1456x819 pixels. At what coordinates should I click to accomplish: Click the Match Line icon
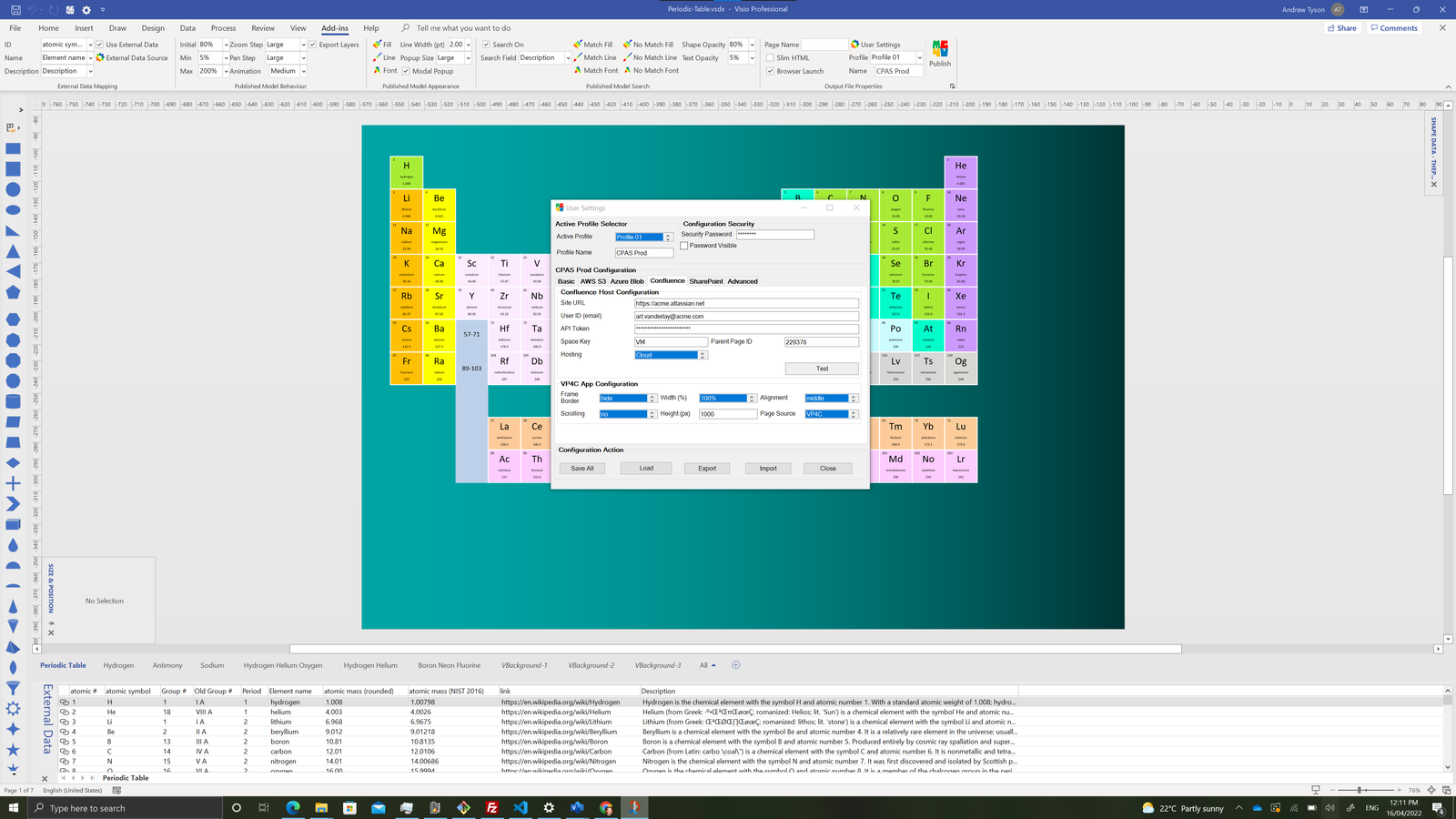point(578,57)
